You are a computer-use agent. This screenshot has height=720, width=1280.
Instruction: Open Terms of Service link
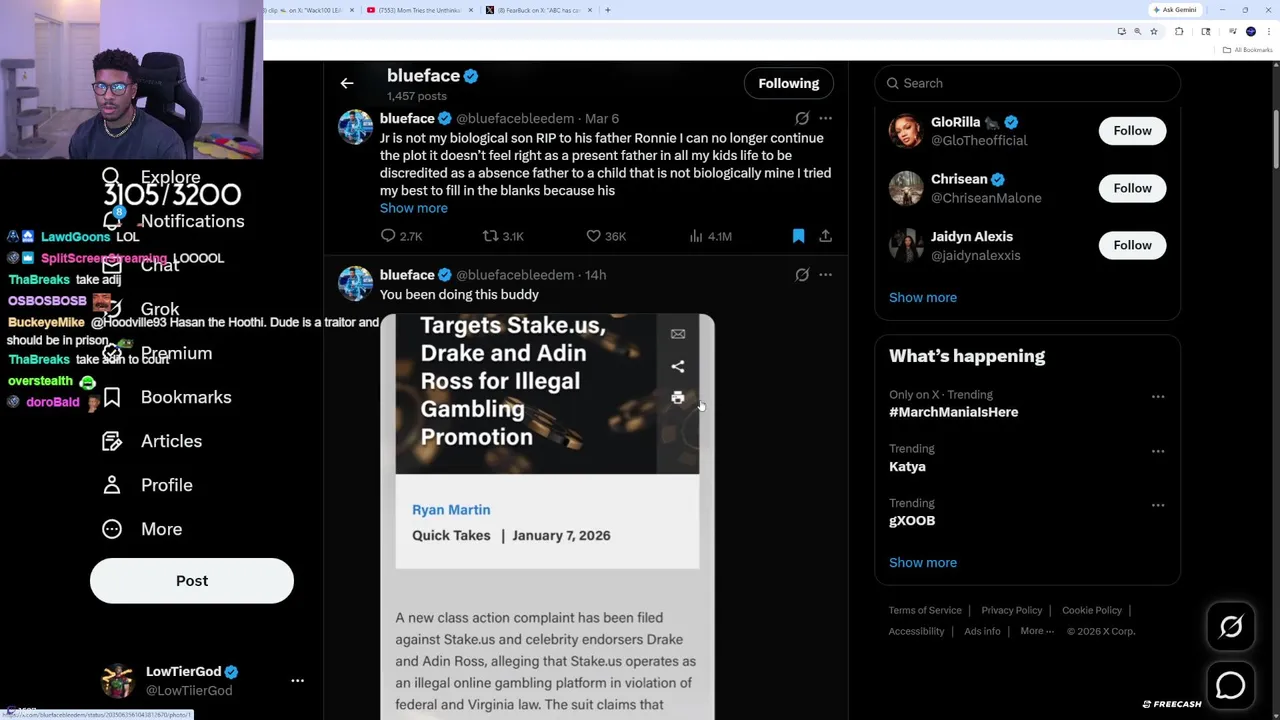pos(925,610)
